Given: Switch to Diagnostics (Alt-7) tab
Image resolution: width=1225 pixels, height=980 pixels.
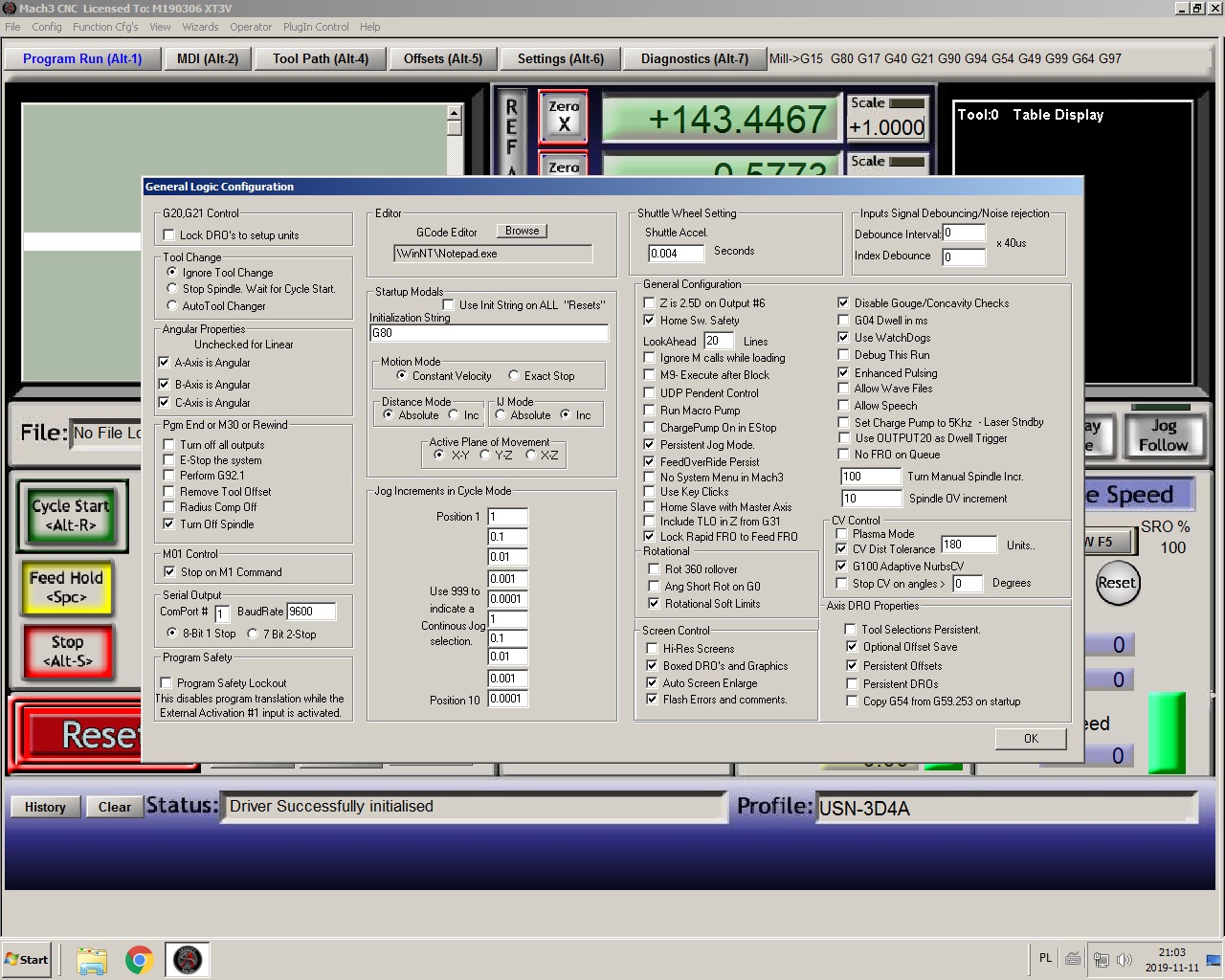Looking at the screenshot, I should point(695,58).
